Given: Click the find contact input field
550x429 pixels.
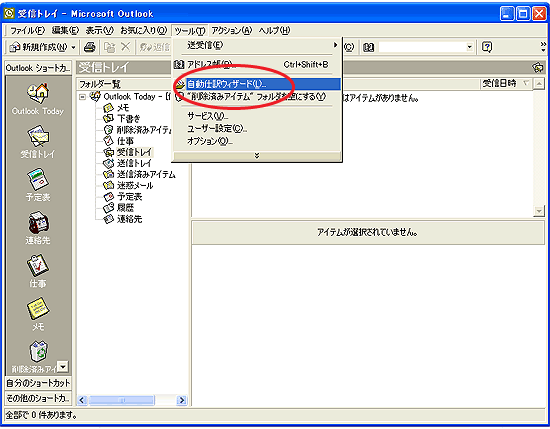Looking at the screenshot, I should [422, 47].
